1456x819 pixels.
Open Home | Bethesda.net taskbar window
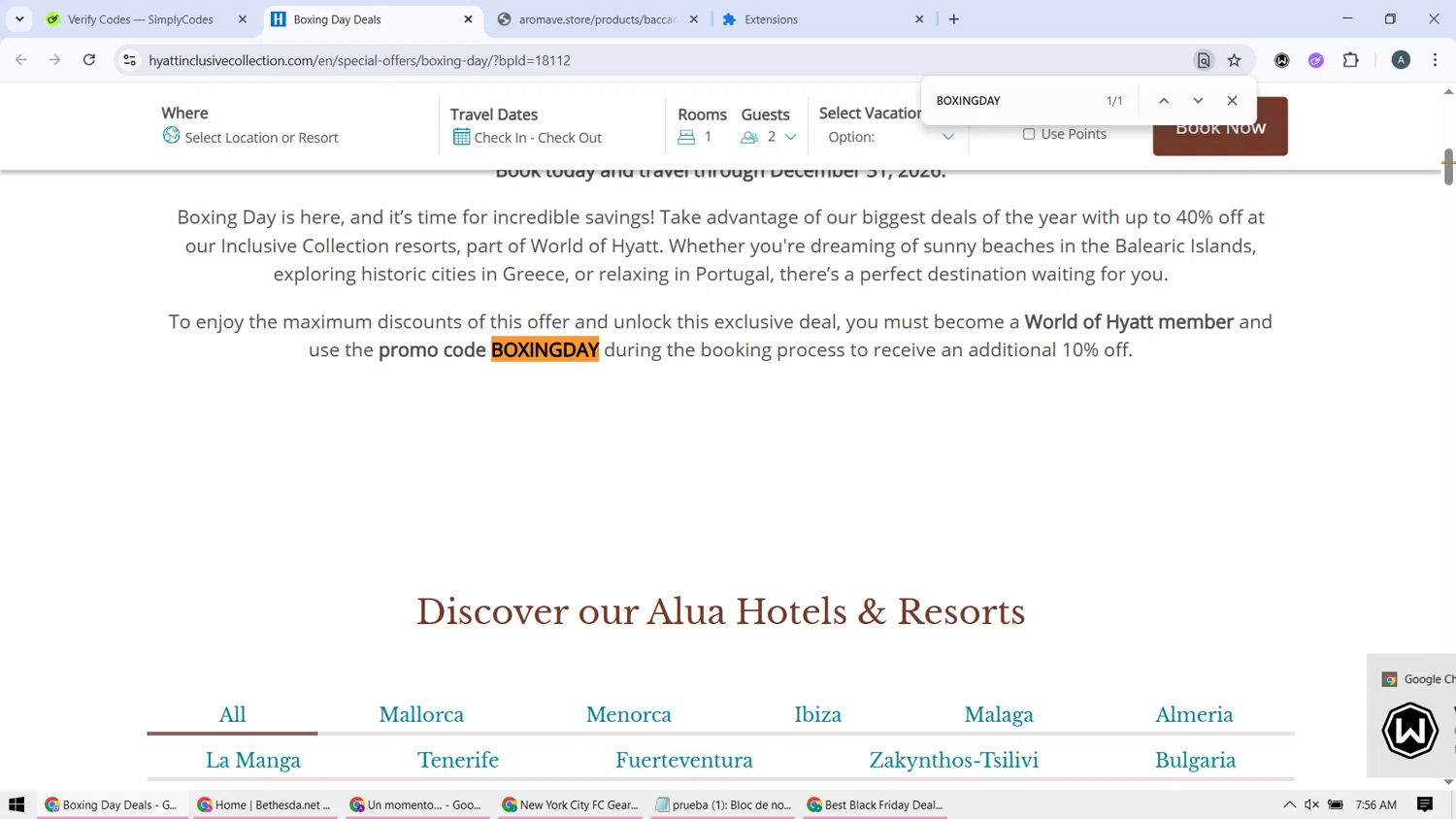pyautogui.click(x=264, y=804)
